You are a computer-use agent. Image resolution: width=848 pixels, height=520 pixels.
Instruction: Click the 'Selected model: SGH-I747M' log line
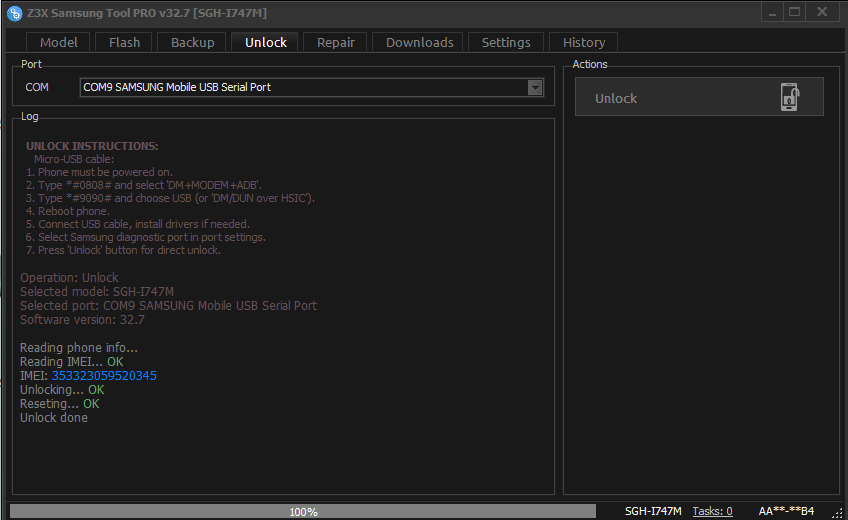pos(97,292)
